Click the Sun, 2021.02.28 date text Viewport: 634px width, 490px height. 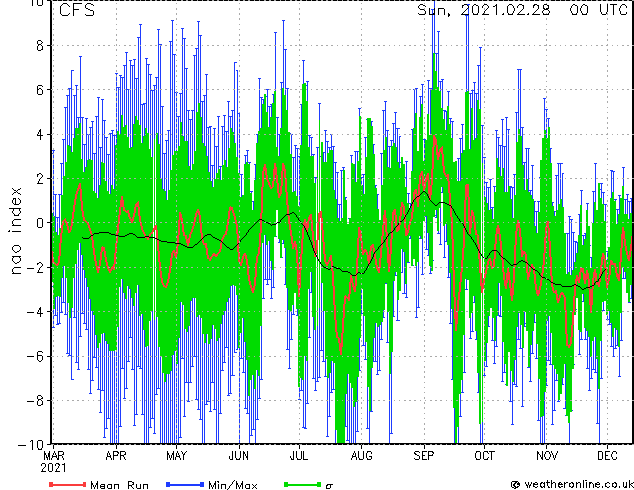click(x=484, y=10)
